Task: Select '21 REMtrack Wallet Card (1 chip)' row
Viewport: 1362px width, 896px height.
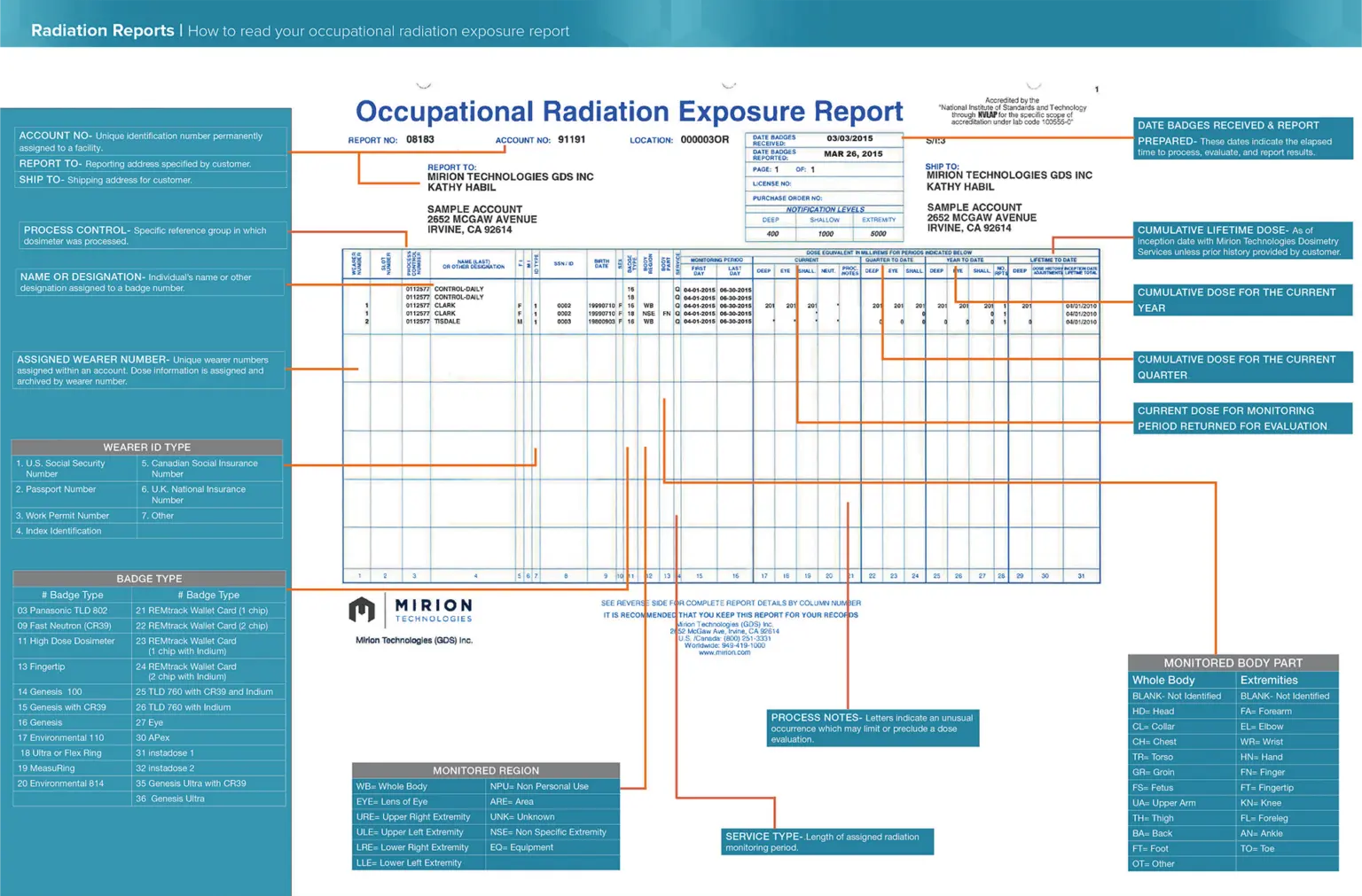Action: (x=208, y=611)
